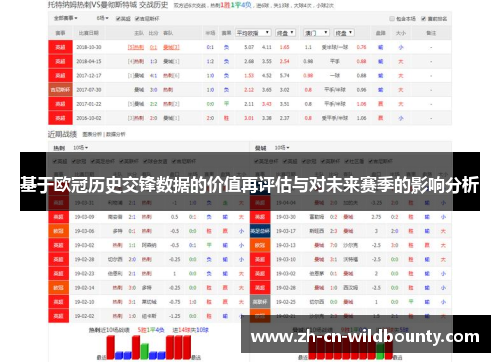The height and width of the screenshot is (362, 500).
Task: Toggle the 欧冠 checkbox under 曼城 recent form
Action: pyautogui.click(x=304, y=161)
